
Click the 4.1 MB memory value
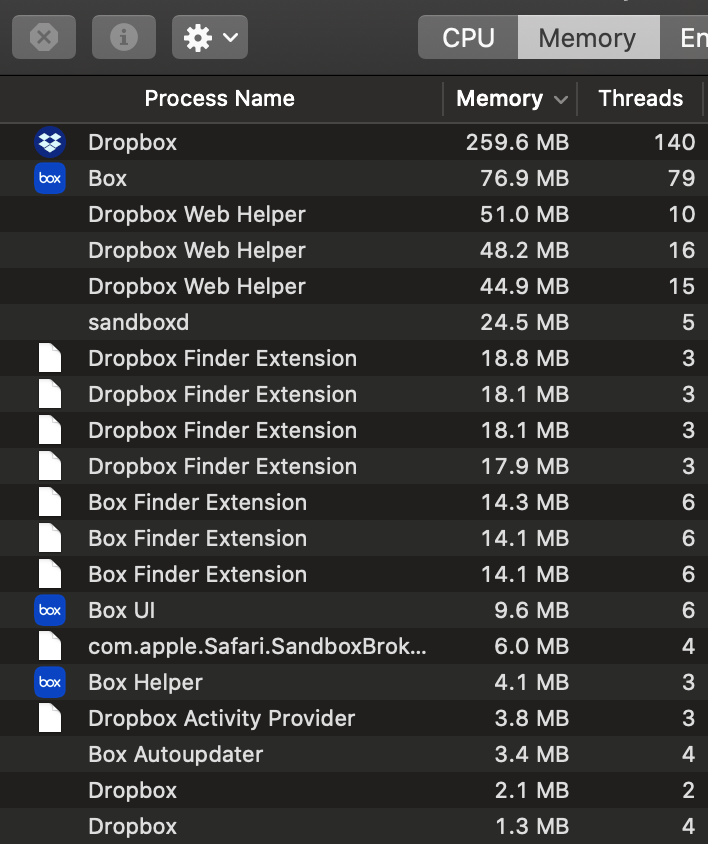pos(531,682)
